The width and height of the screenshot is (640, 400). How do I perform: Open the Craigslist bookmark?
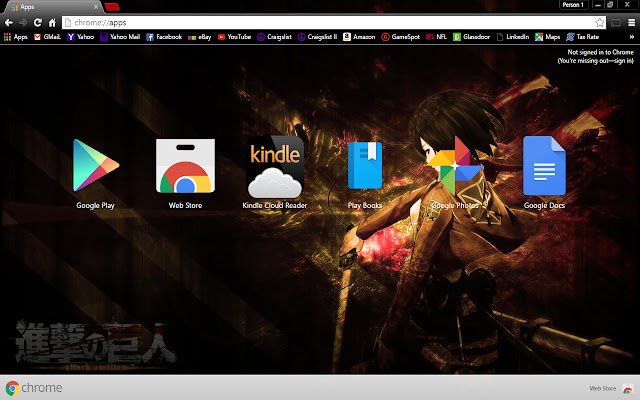click(274, 37)
